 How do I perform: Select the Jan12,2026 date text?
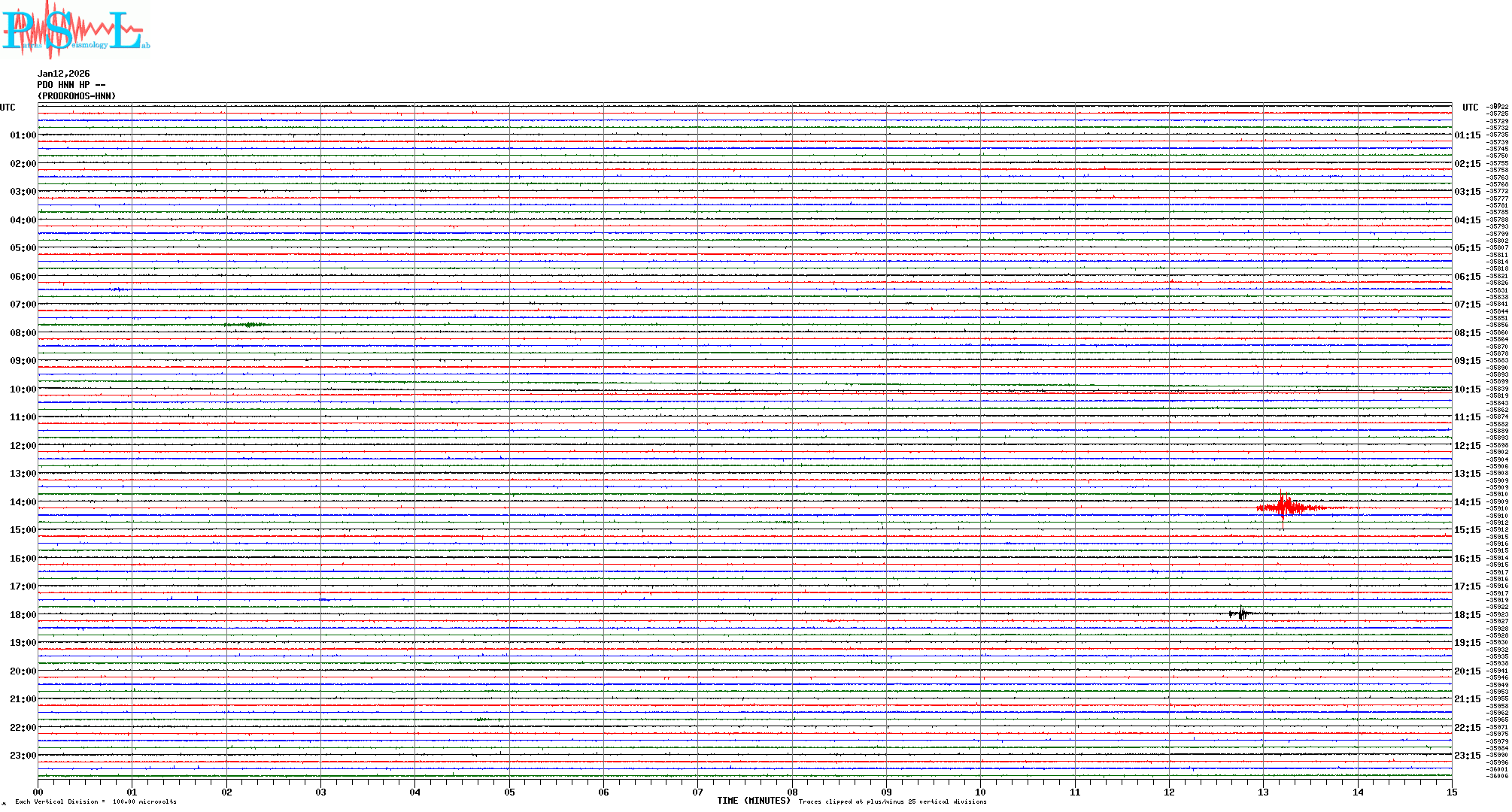coord(63,74)
